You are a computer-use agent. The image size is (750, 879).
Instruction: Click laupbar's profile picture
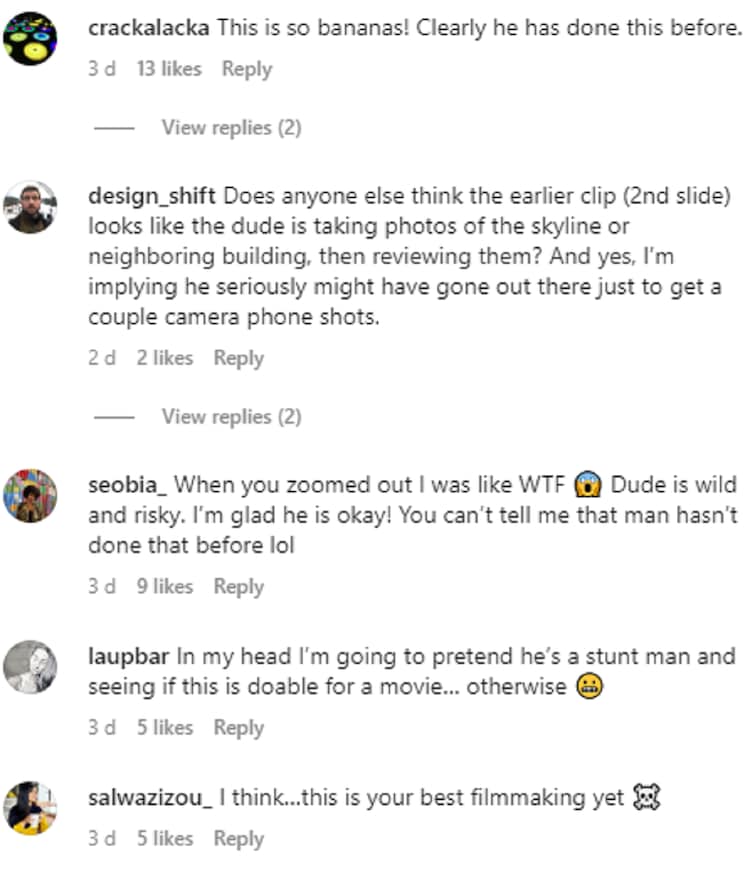point(31,665)
